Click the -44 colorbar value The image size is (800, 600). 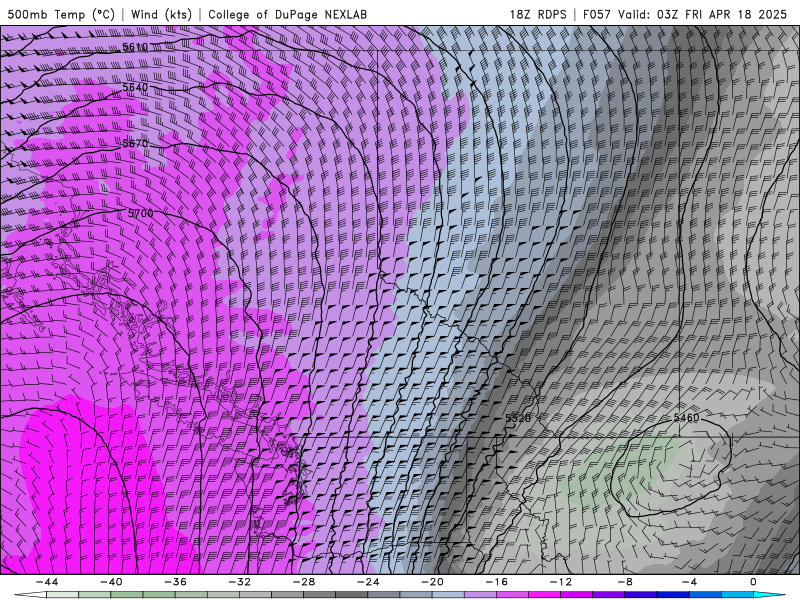pos(47,582)
